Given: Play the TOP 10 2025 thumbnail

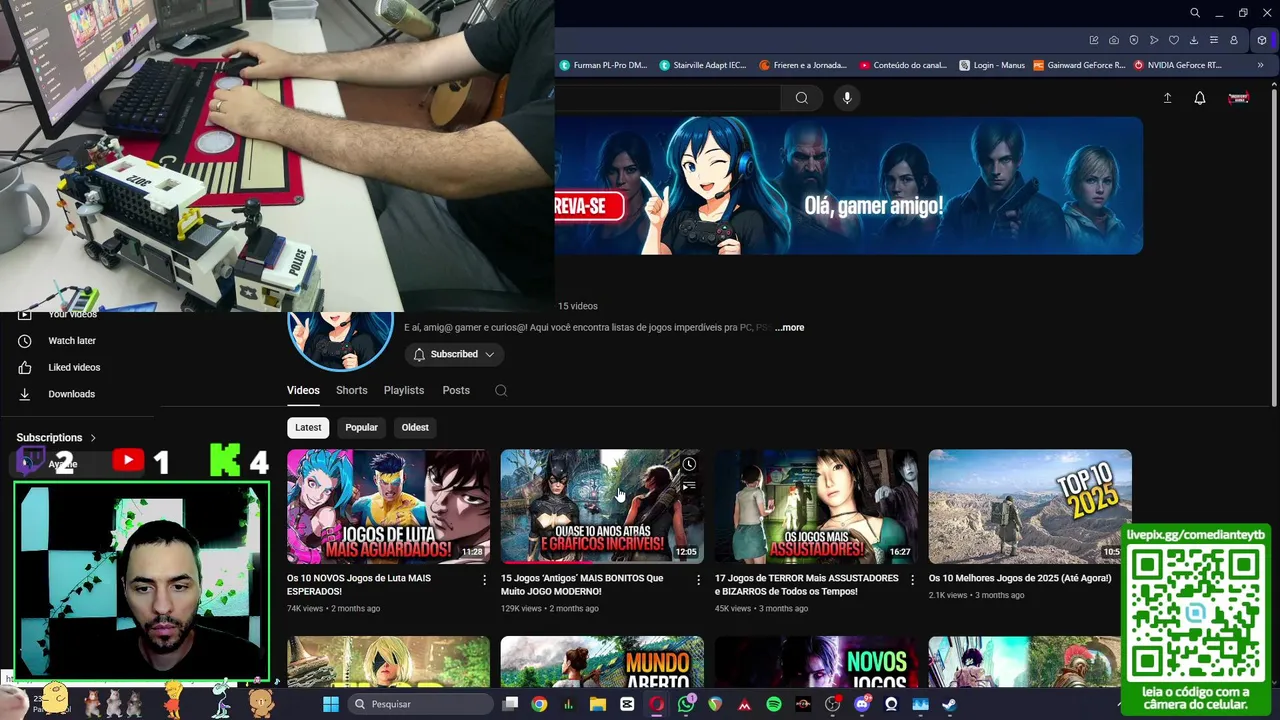Looking at the screenshot, I should point(1030,506).
